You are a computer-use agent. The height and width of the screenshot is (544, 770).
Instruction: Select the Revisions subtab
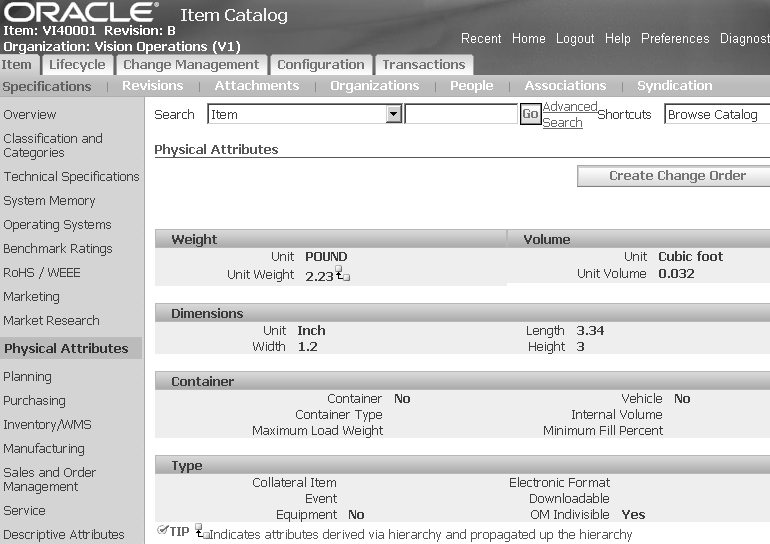tap(153, 86)
